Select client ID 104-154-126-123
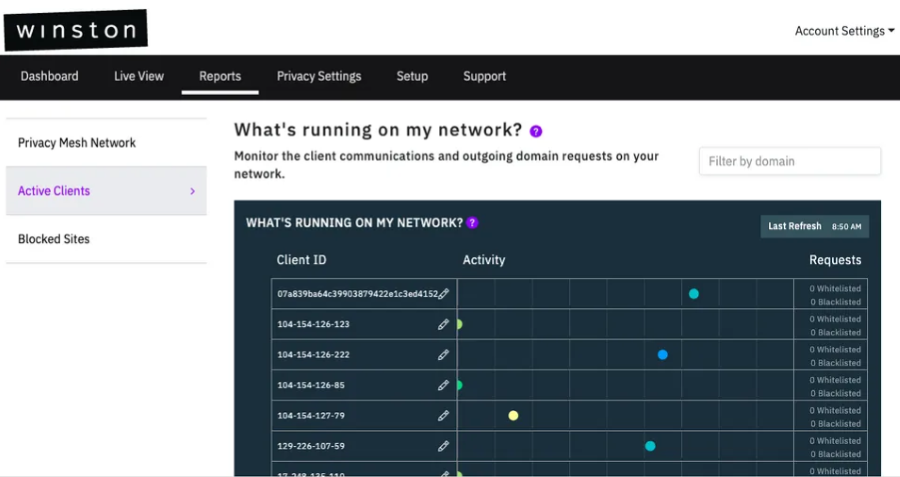 pos(313,324)
